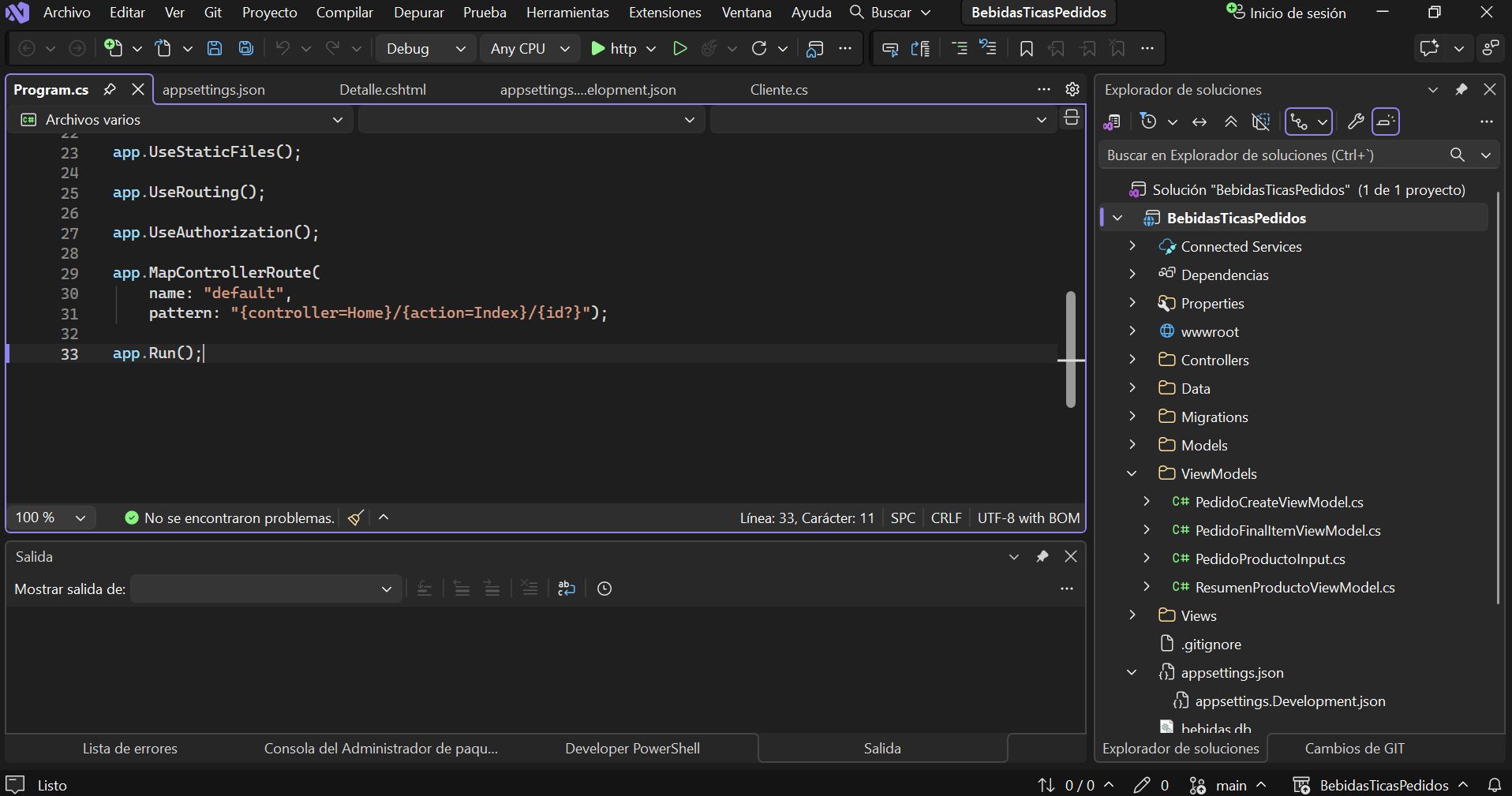Click the clock icon in the Salida toolbar

tap(604, 589)
